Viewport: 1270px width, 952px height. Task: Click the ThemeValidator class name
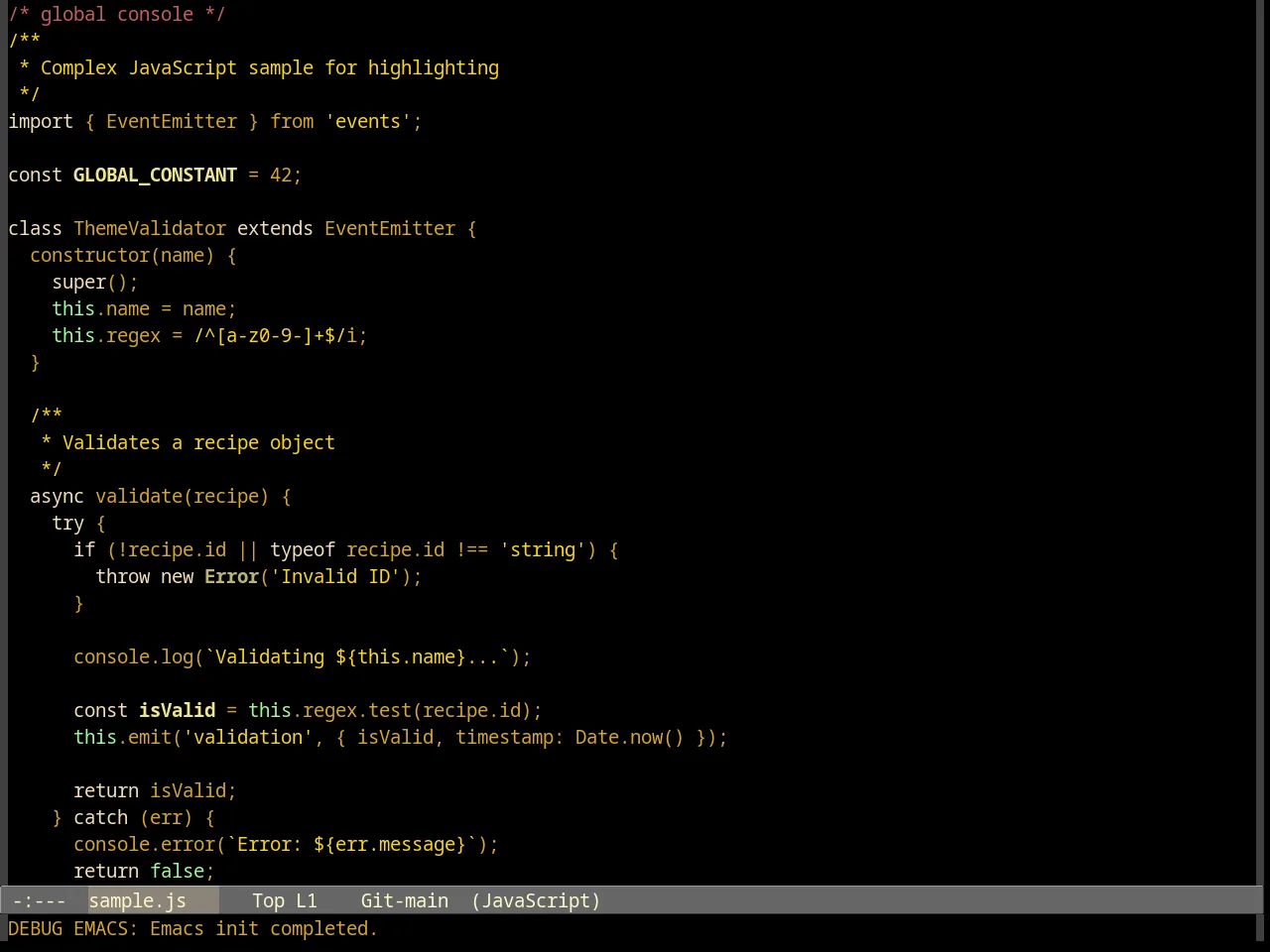150,228
